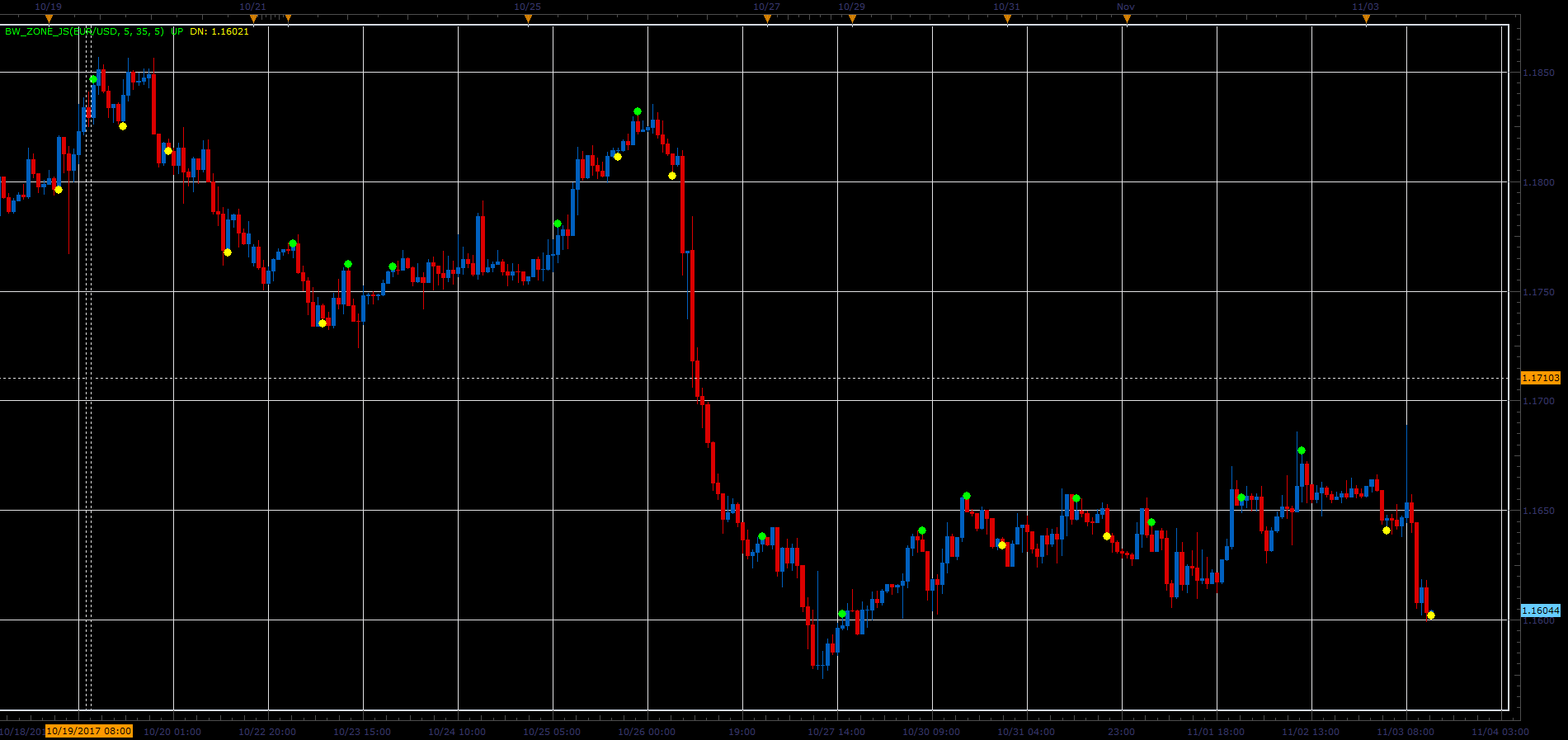
Task: Click the 19:00 time axis label
Action: pyautogui.click(x=742, y=732)
